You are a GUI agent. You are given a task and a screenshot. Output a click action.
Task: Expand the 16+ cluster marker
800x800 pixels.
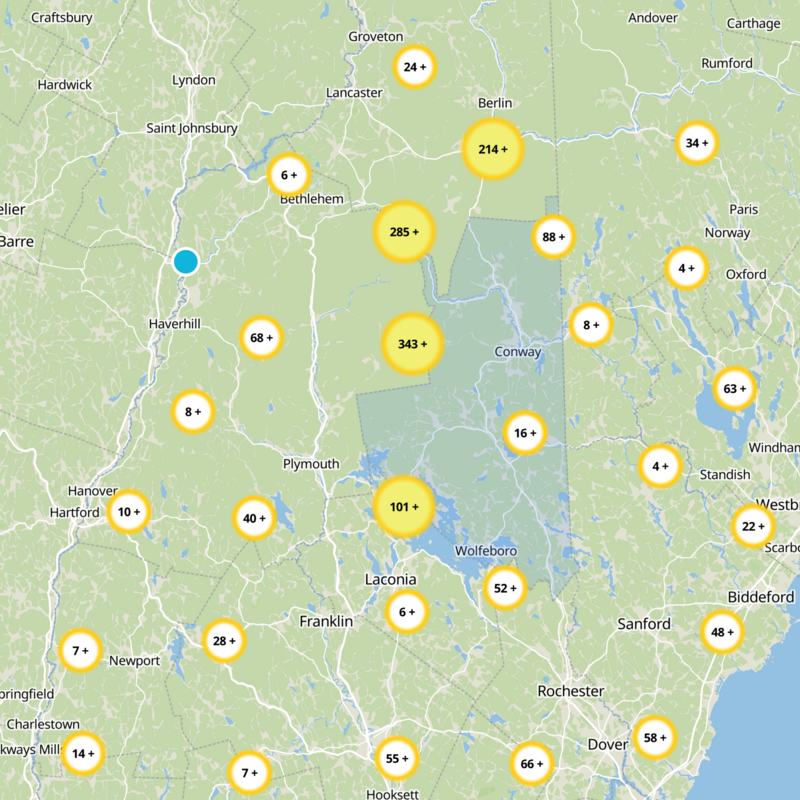click(x=525, y=433)
